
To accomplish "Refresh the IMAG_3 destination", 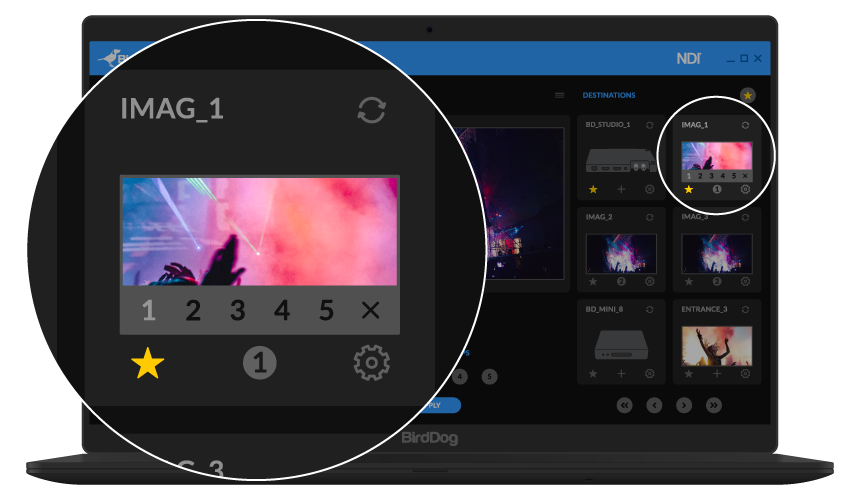I will [745, 217].
